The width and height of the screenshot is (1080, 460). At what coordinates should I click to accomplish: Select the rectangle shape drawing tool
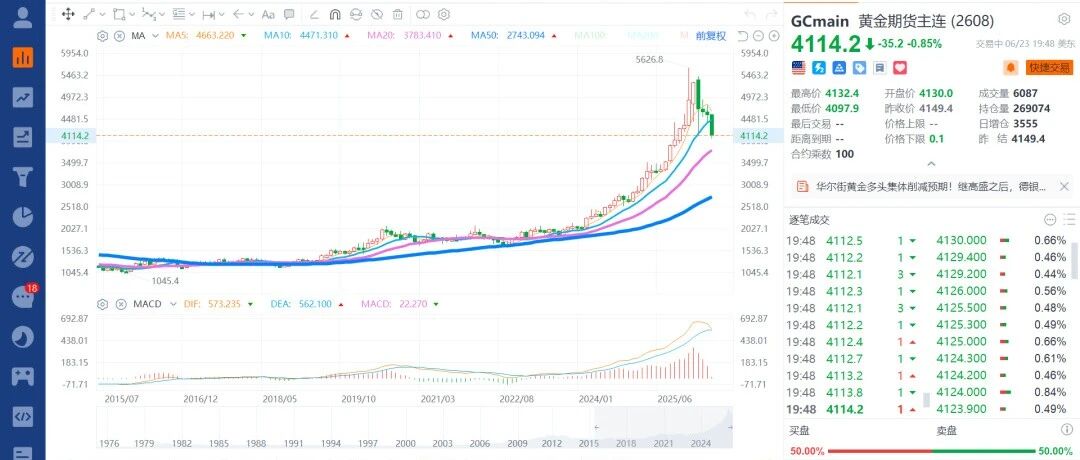[x=118, y=14]
